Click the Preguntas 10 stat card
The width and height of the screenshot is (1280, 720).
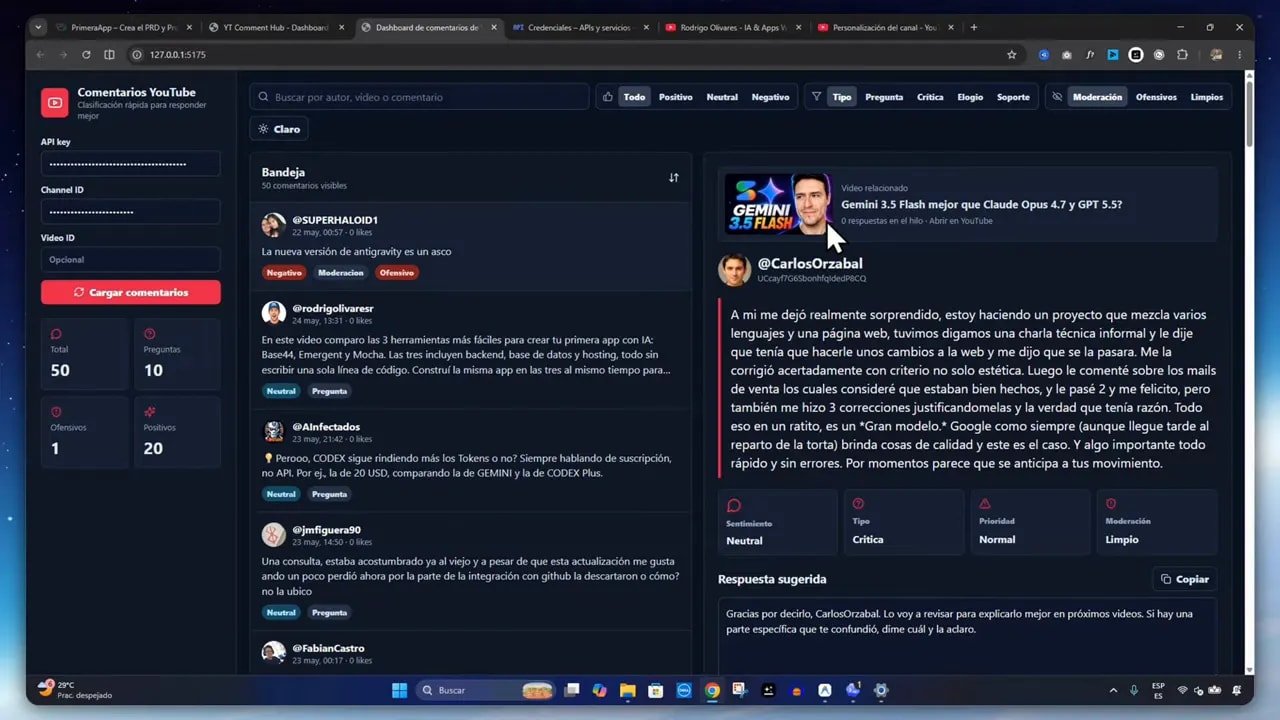coord(177,354)
